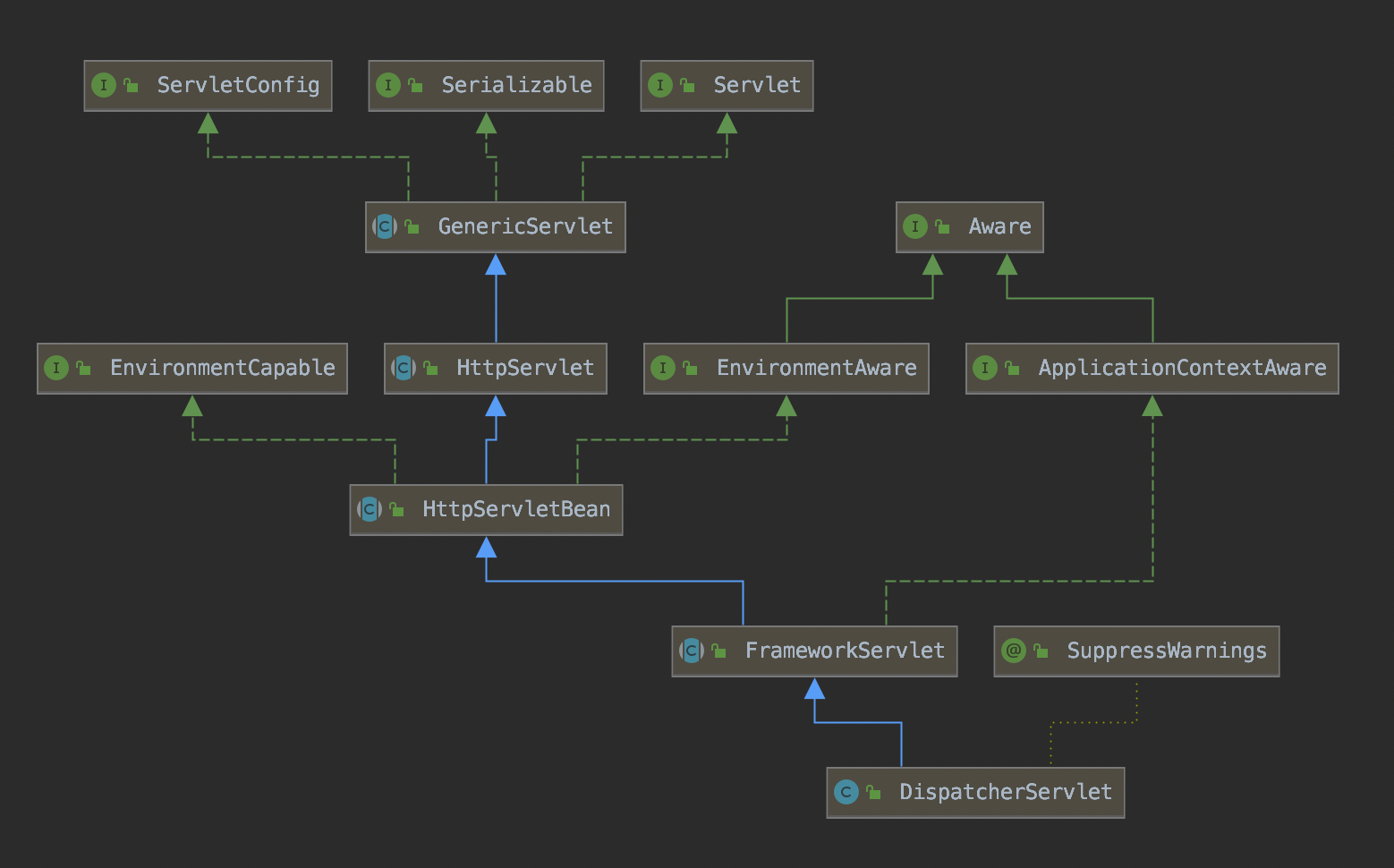Click the abstract class icon on FrameworkServlet
Image resolution: width=1394 pixels, height=868 pixels.
click(x=692, y=651)
